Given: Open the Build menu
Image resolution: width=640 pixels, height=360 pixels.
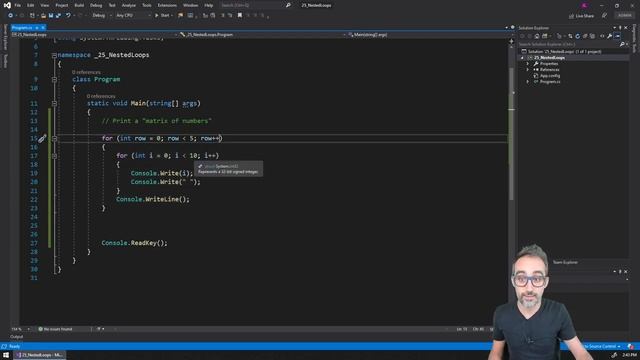Looking at the screenshot, I should 79,5.
